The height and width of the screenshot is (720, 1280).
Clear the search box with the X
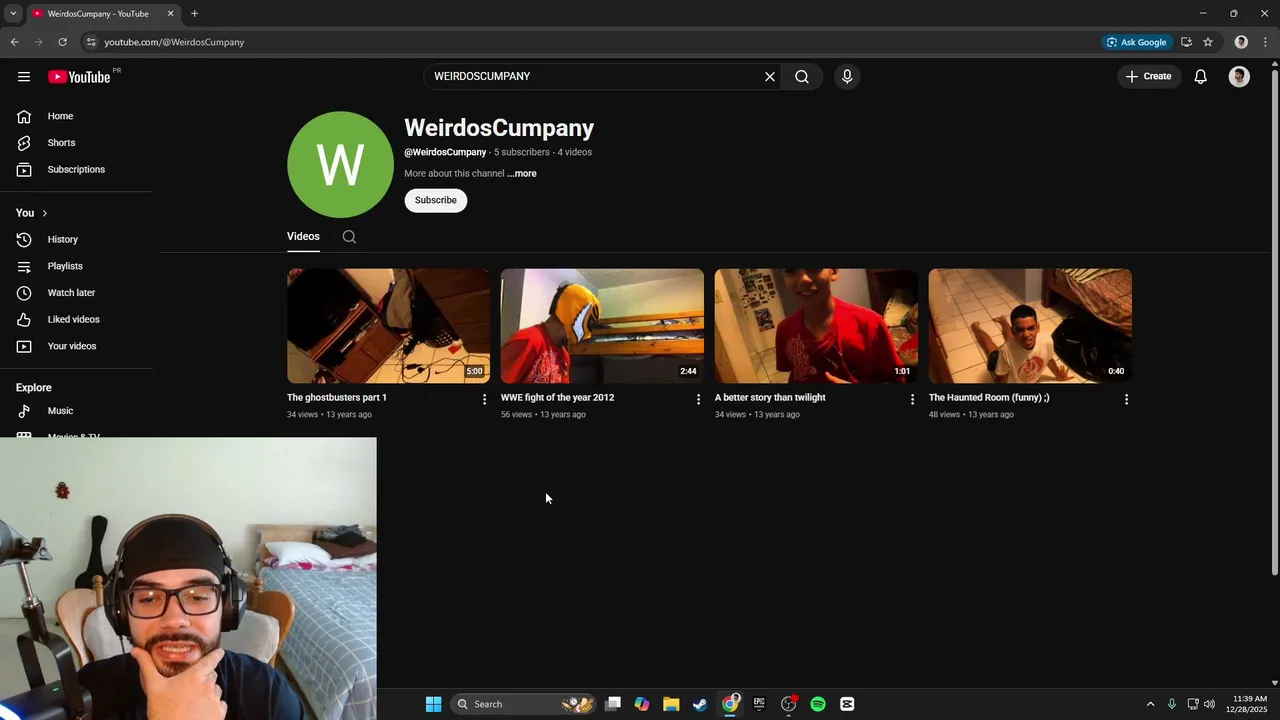coord(770,77)
